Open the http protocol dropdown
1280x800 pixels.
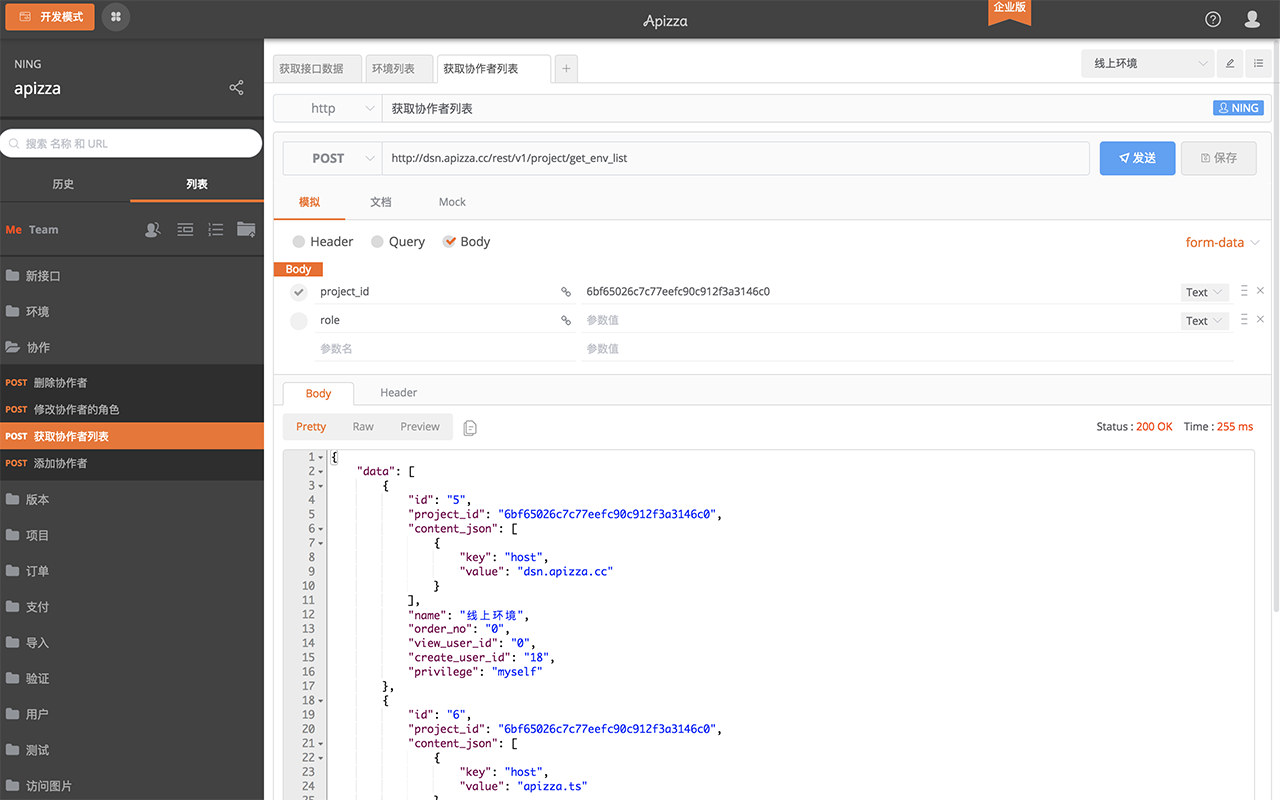(328, 107)
